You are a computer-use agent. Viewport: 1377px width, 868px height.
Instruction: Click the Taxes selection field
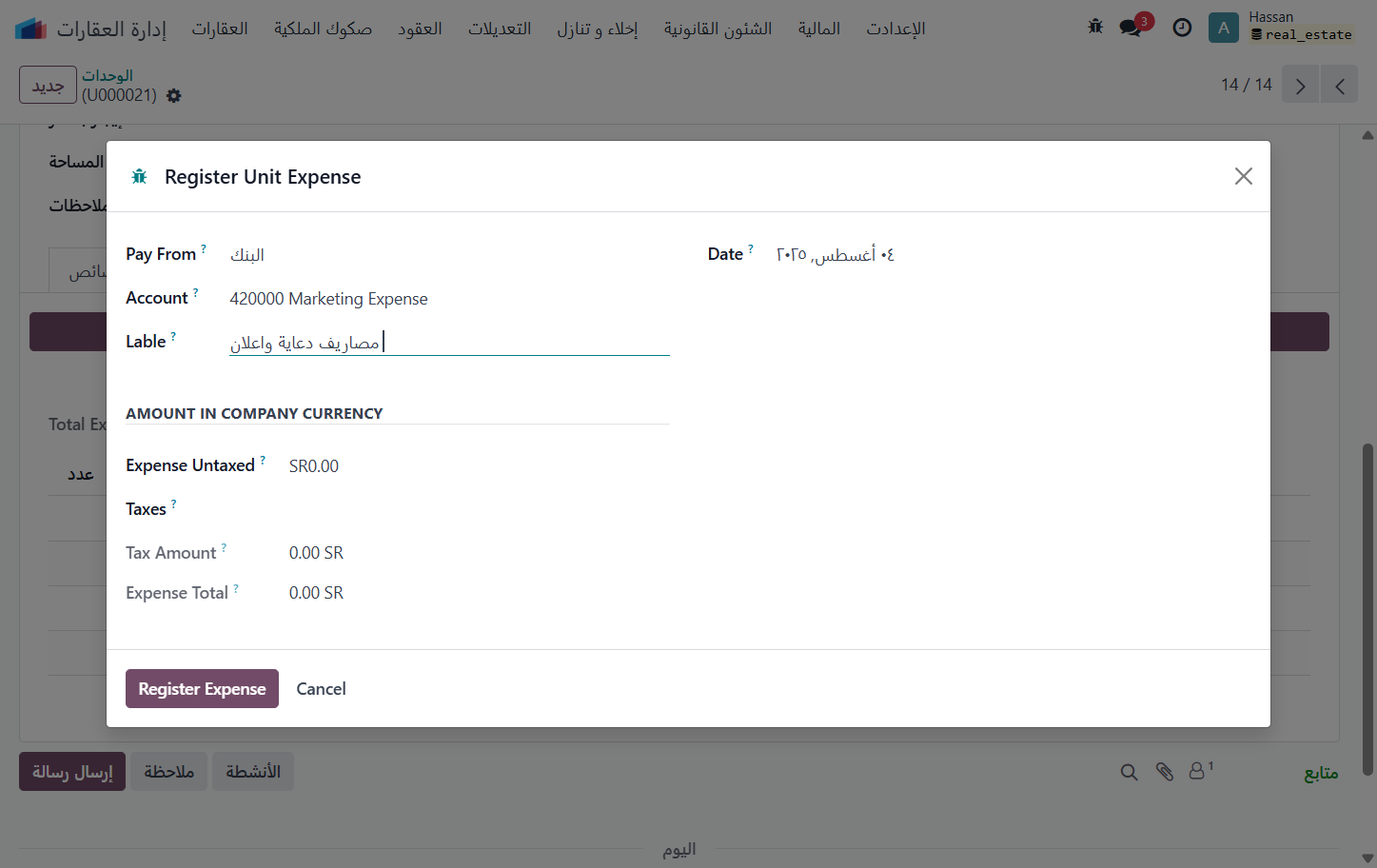(x=479, y=509)
